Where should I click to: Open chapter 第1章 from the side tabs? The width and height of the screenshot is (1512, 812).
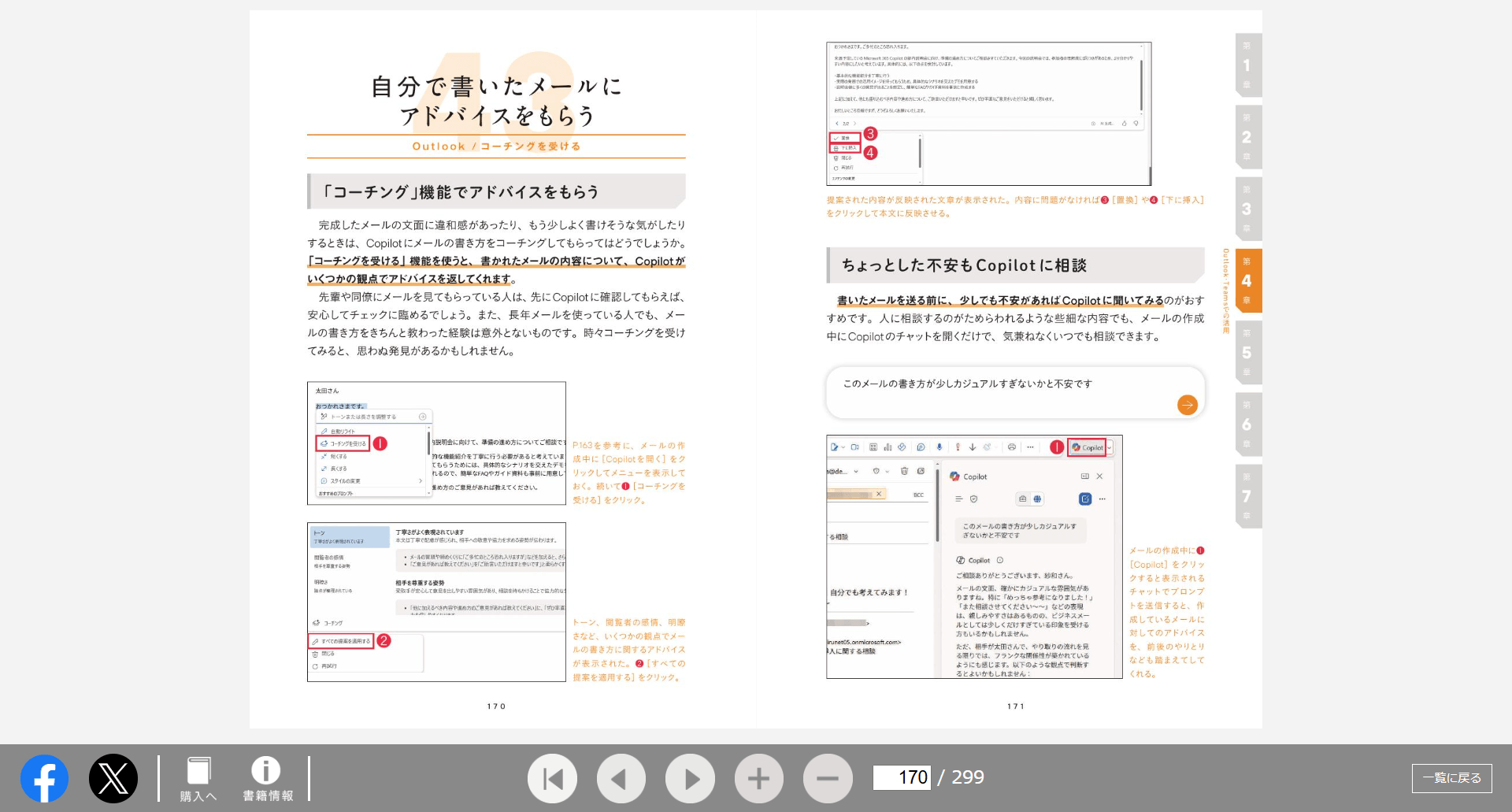[1247, 64]
